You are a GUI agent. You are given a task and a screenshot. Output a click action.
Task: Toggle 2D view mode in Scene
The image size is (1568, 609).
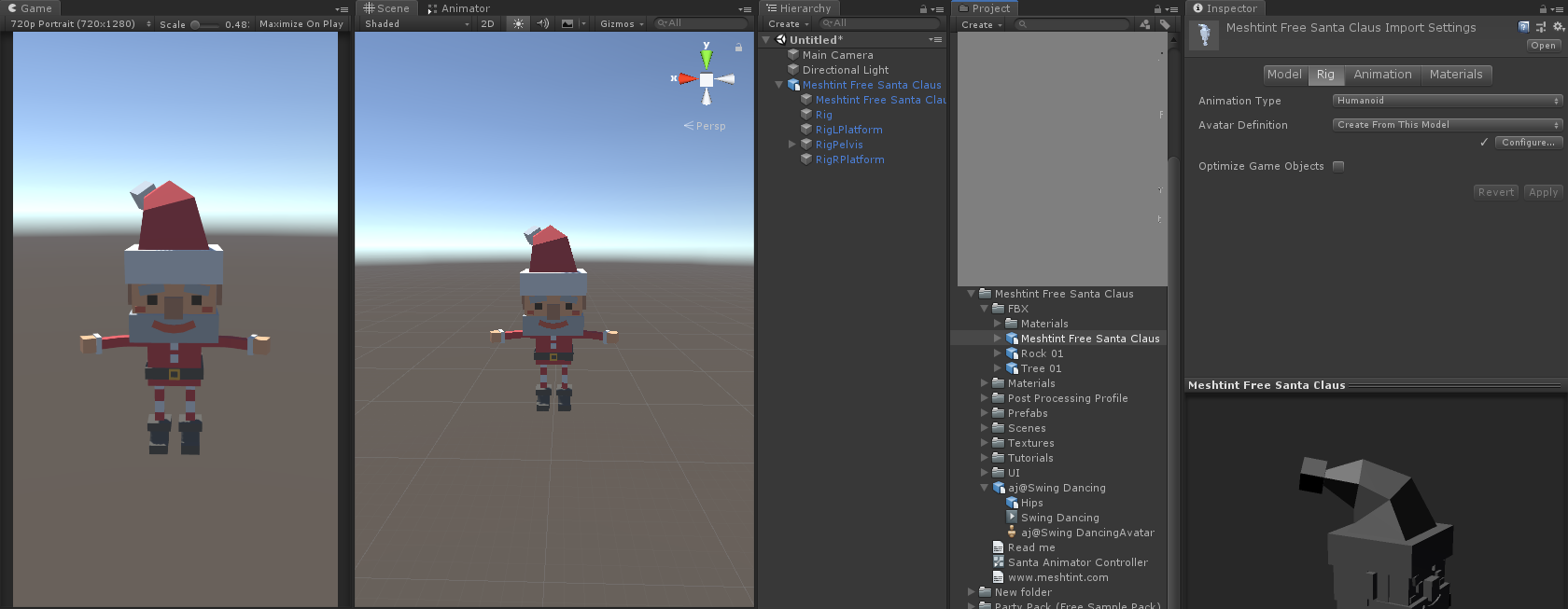tap(487, 23)
